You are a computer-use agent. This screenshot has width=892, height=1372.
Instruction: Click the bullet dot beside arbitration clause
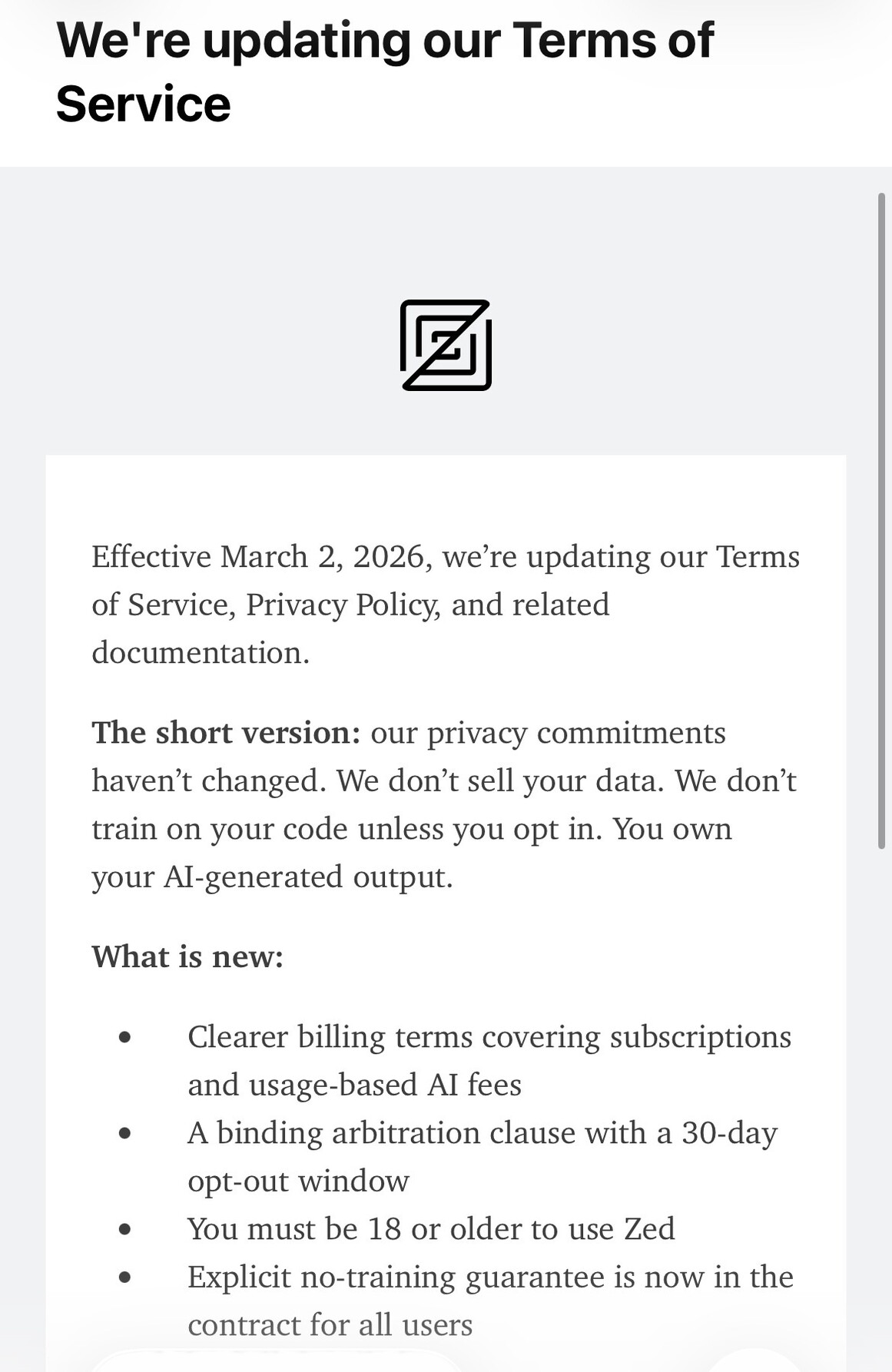coord(125,1133)
